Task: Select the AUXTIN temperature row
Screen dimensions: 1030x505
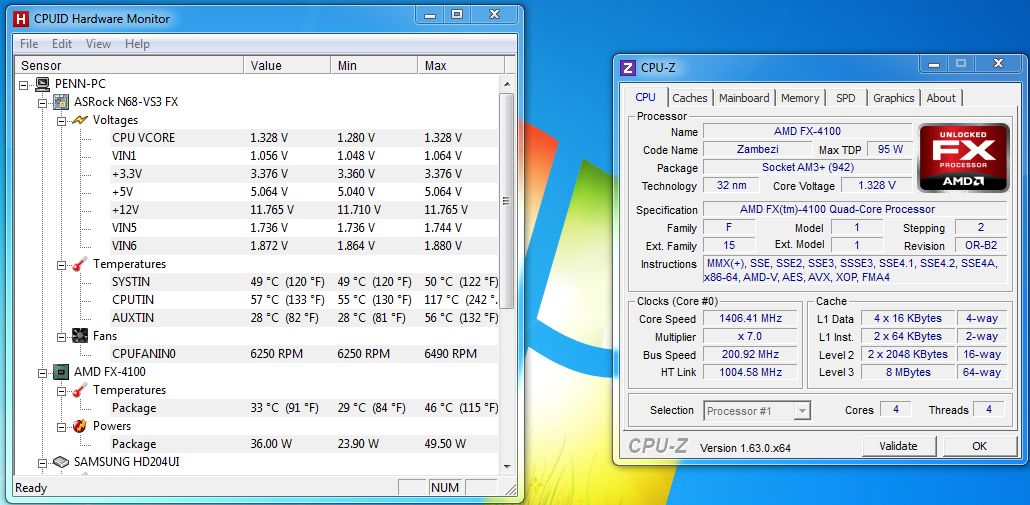Action: [305, 318]
